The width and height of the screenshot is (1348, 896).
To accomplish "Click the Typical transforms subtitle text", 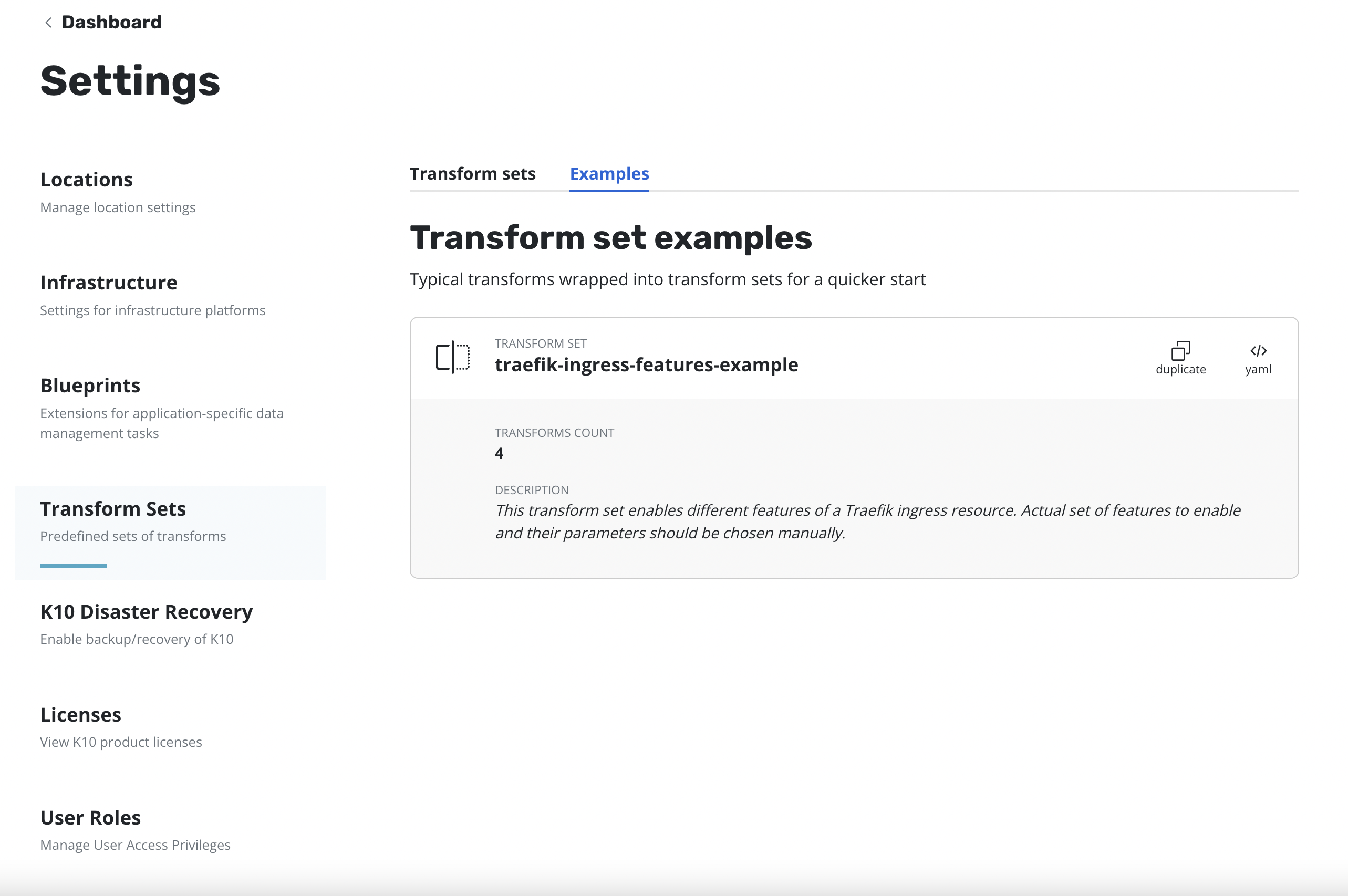I will click(667, 279).
